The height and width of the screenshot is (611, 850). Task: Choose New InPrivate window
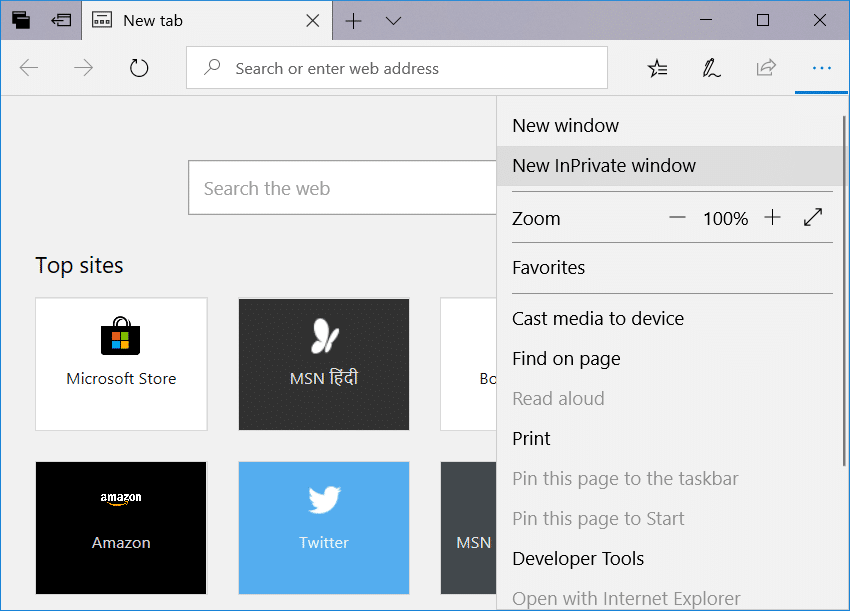(604, 166)
